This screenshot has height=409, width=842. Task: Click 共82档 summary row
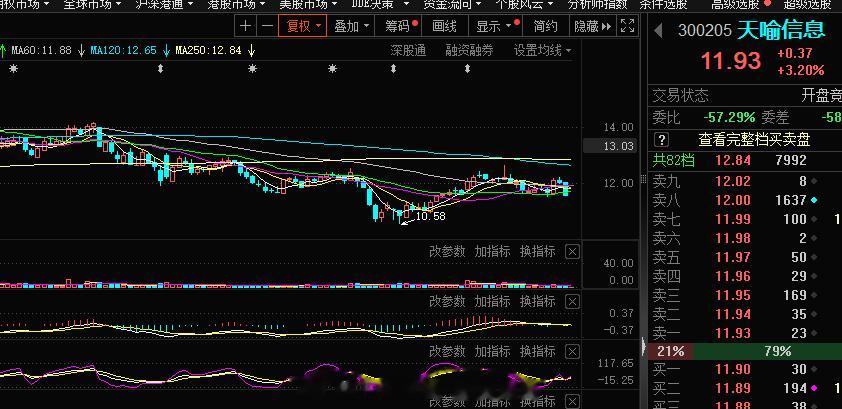coord(745,160)
